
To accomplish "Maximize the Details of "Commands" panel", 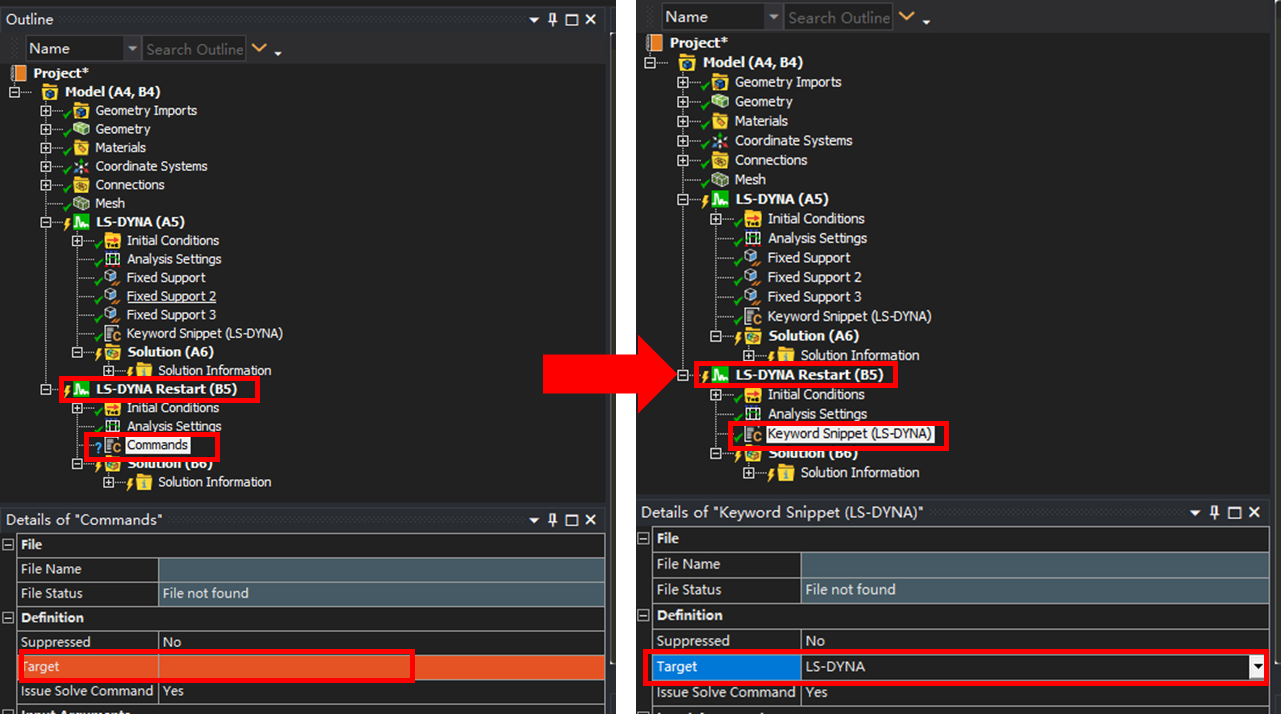I will [572, 520].
